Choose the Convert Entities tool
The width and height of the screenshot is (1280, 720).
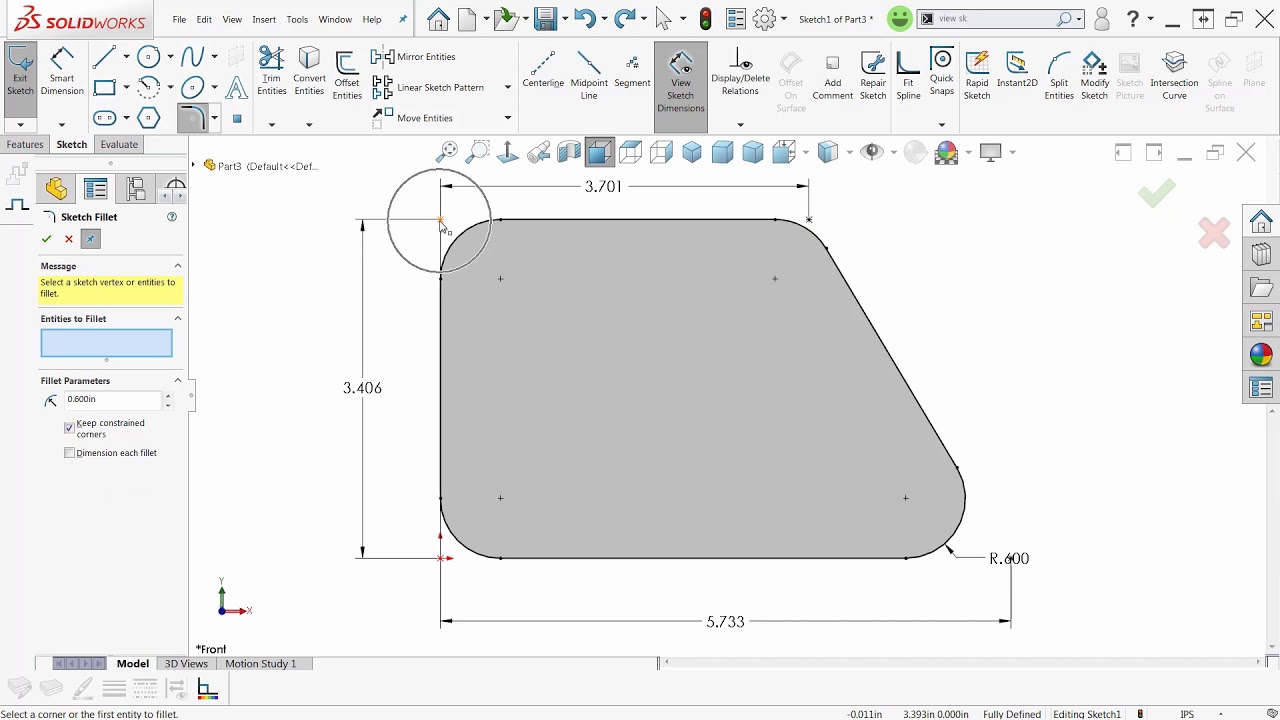tap(309, 72)
